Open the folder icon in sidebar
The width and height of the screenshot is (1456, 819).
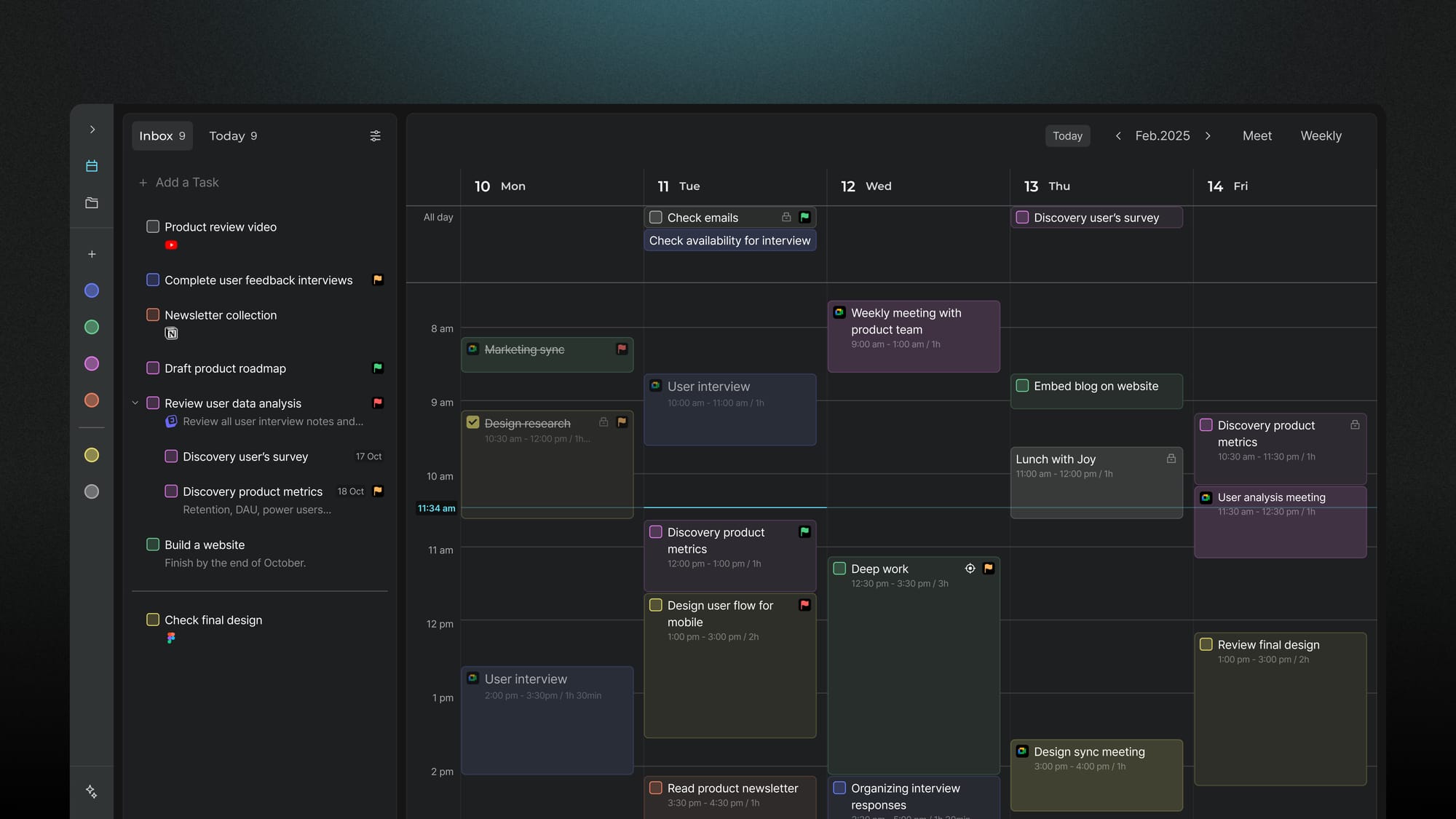tap(92, 203)
